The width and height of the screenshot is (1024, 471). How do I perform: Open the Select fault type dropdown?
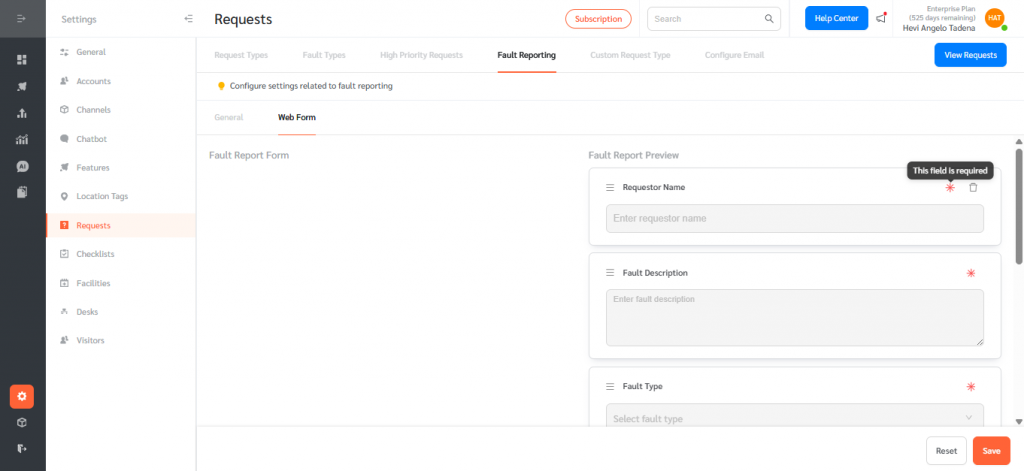794,418
